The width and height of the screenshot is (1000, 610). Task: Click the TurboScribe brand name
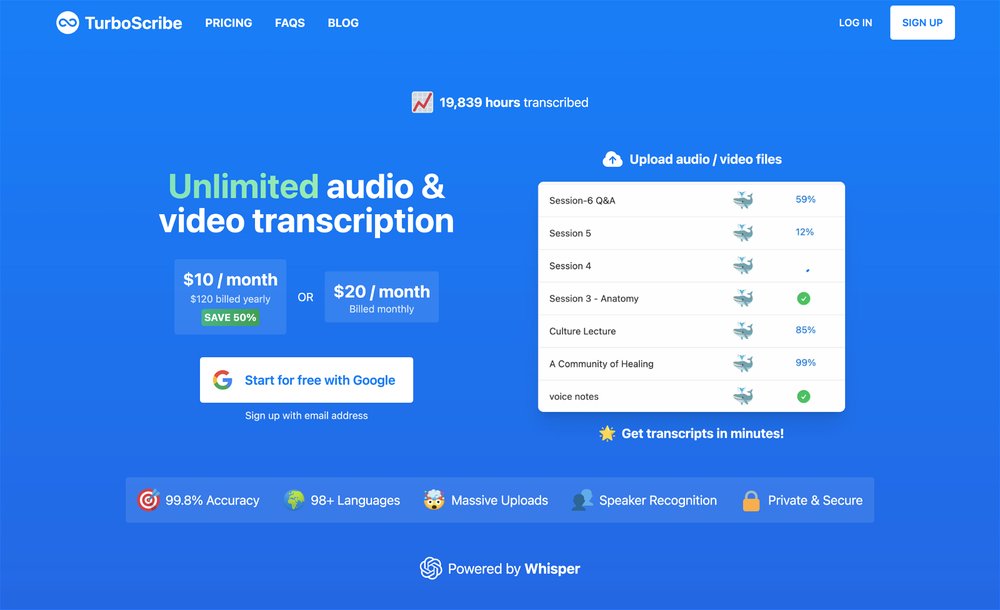point(133,23)
